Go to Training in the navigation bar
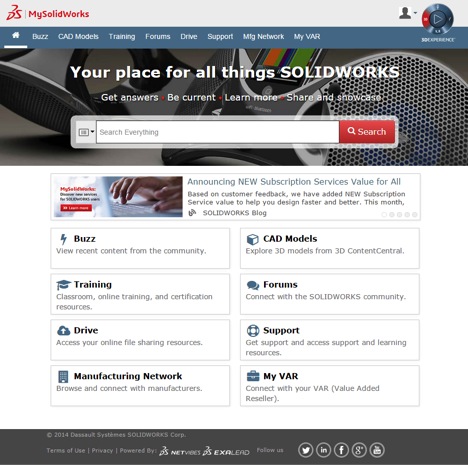The width and height of the screenshot is (468, 465). tap(122, 36)
